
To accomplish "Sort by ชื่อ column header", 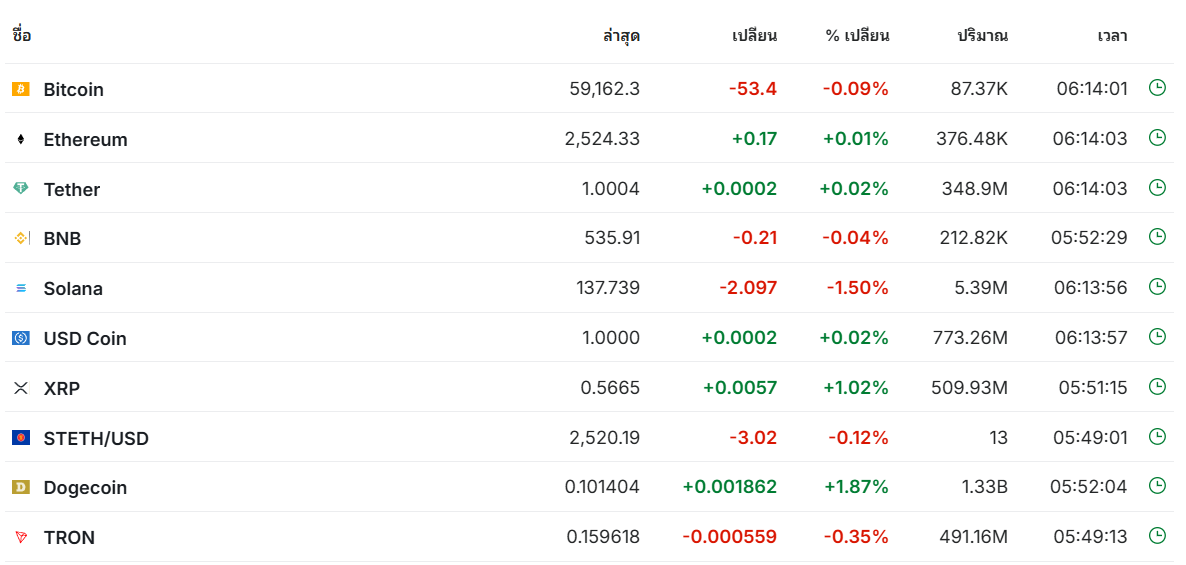I will (22, 36).
